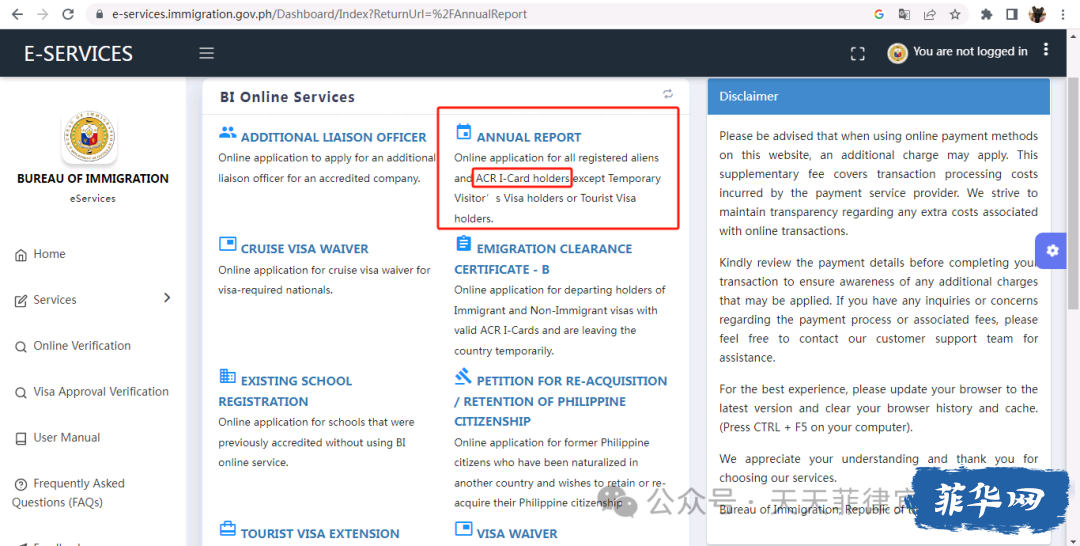1080x546 pixels.
Task: Go forward with the browser forward arrow
Action: [x=43, y=14]
